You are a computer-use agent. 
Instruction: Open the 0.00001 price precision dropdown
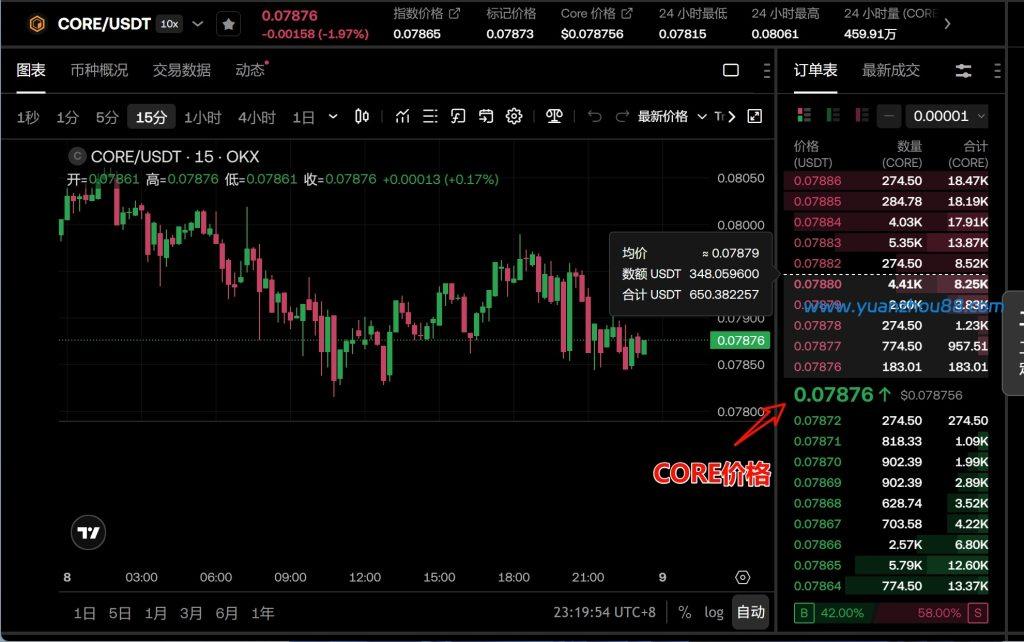click(x=946, y=116)
